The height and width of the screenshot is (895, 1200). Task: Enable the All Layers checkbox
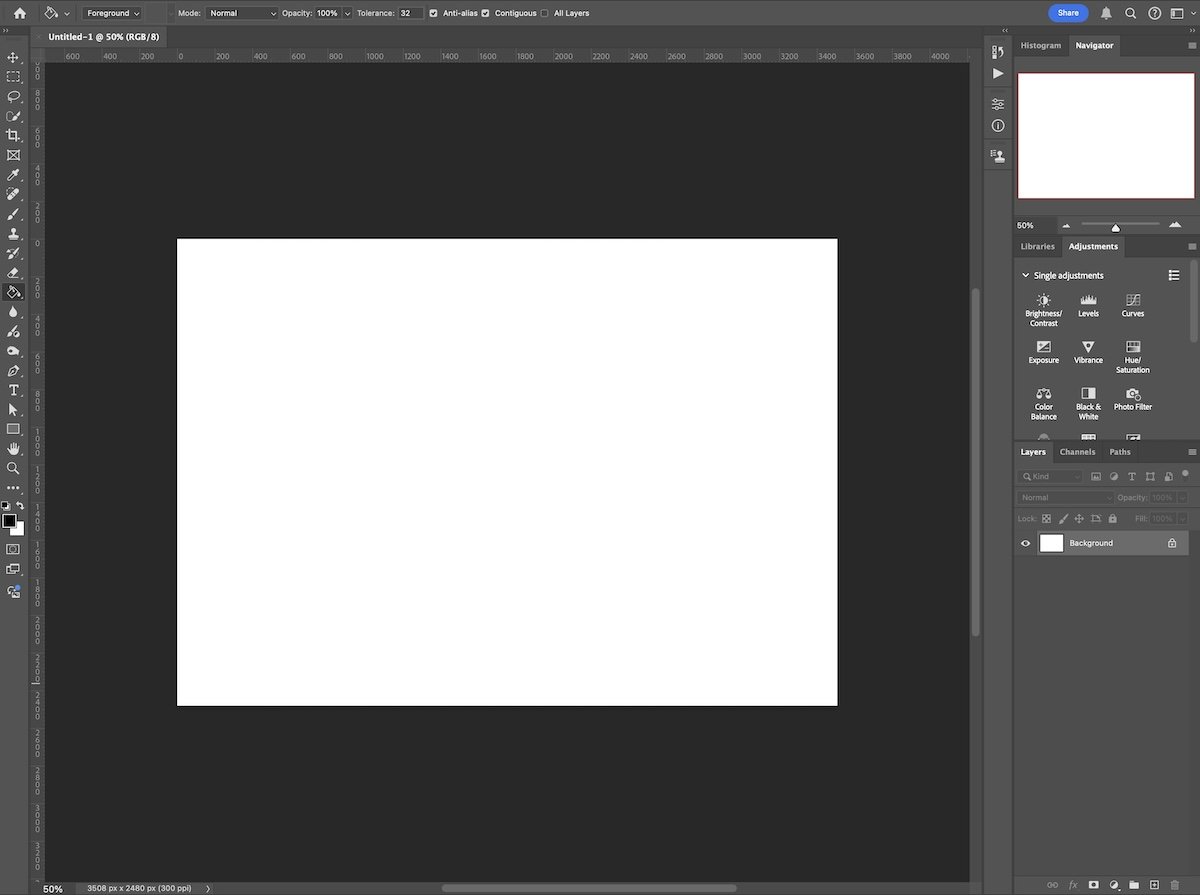pyautogui.click(x=545, y=13)
